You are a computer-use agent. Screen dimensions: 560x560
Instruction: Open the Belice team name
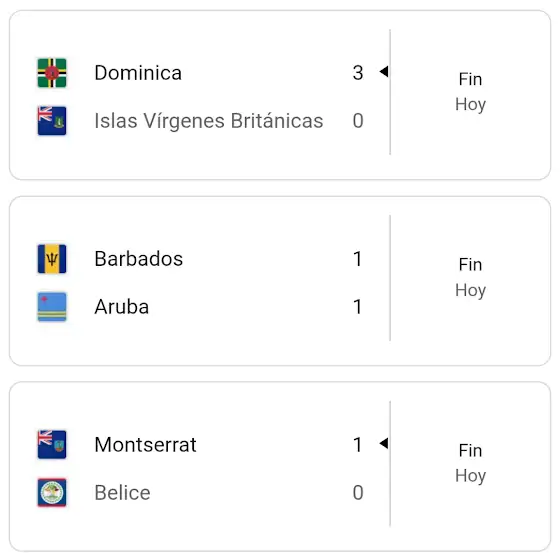pos(122,492)
